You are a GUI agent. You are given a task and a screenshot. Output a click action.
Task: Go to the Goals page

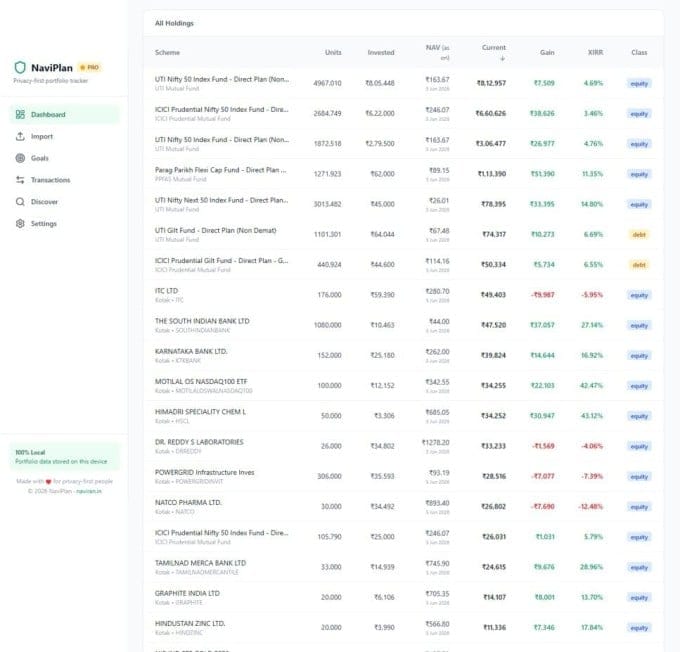tap(65, 158)
